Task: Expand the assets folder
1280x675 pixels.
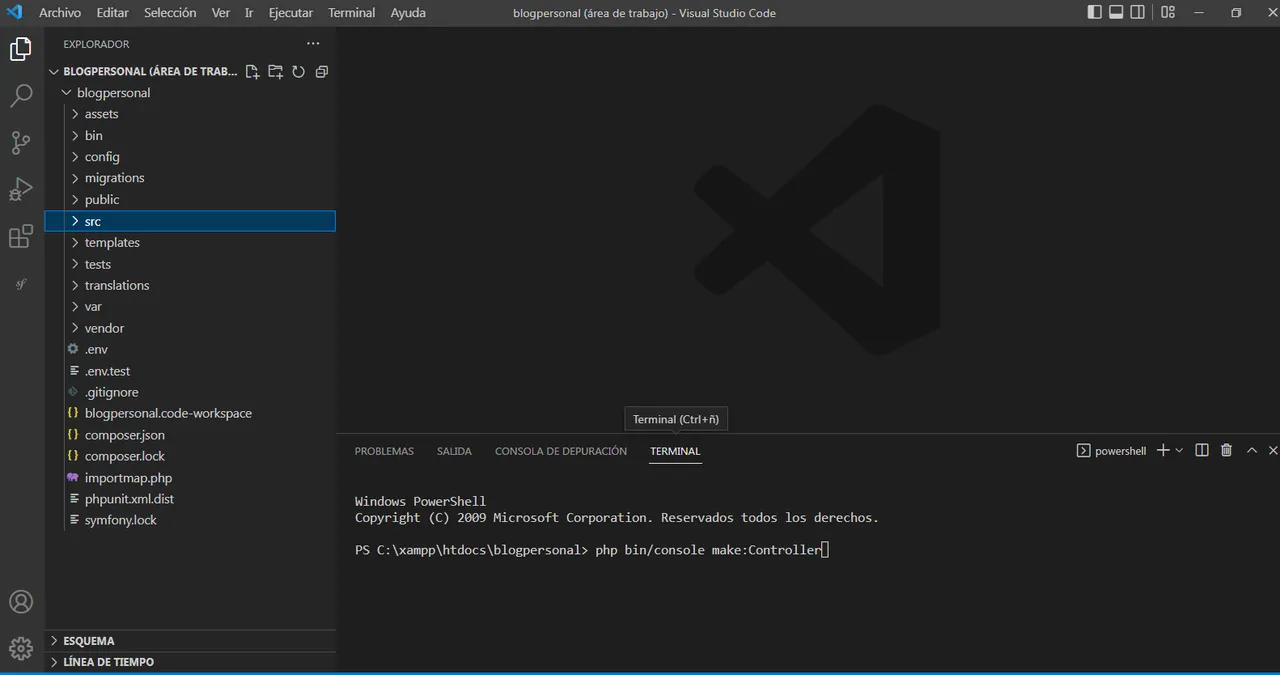Action: click(75, 114)
